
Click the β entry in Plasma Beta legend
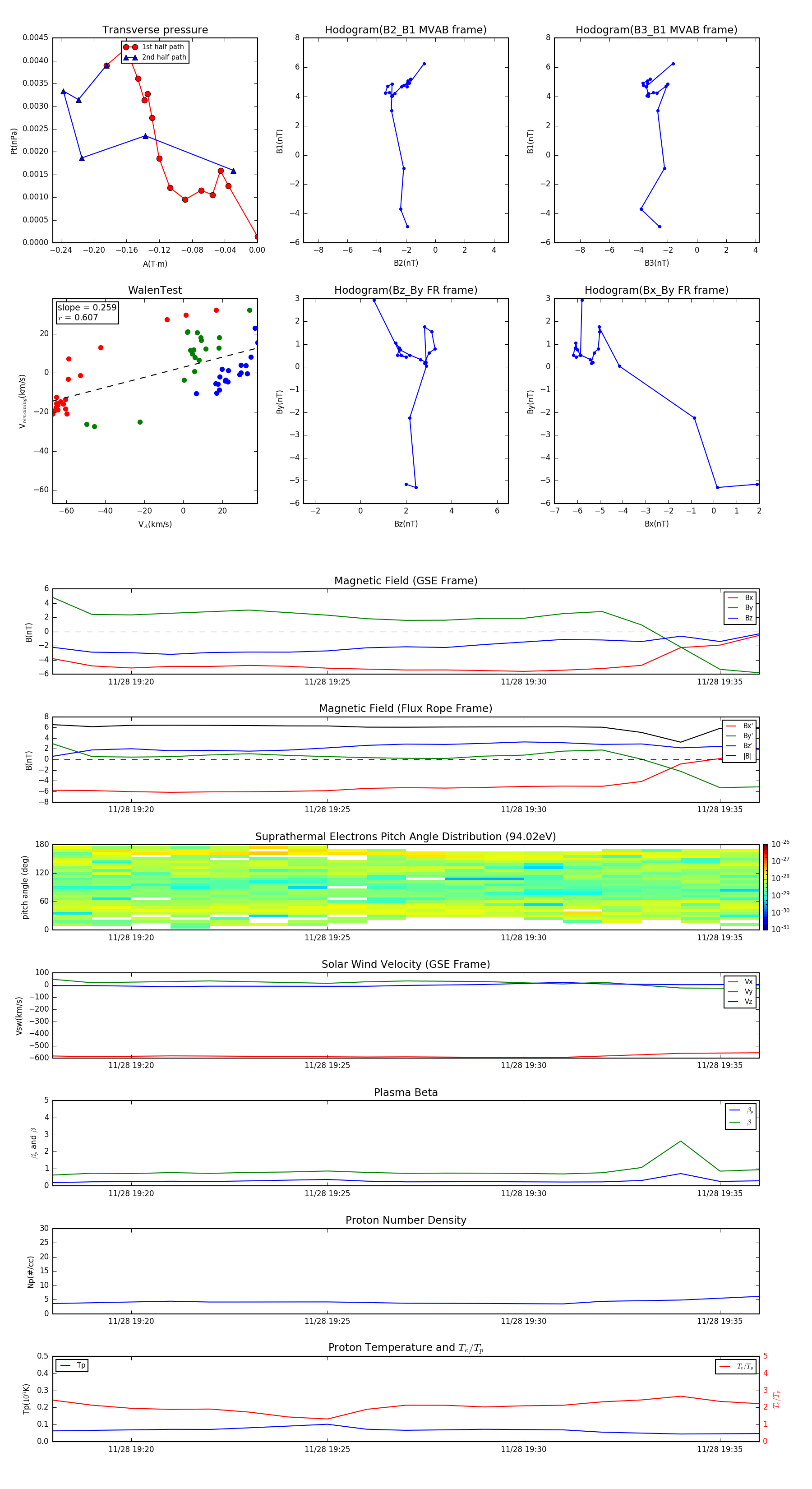(x=742, y=1122)
